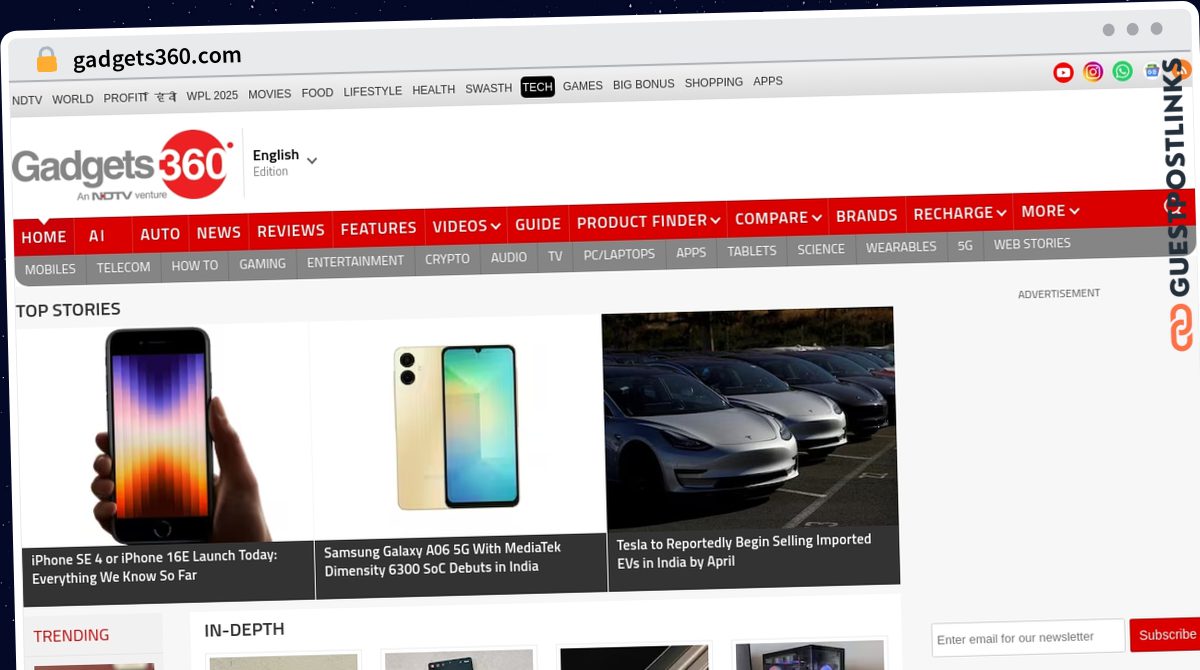Image resolution: width=1200 pixels, height=670 pixels.
Task: Click the NDTV top bar link
Action: click(x=27, y=100)
